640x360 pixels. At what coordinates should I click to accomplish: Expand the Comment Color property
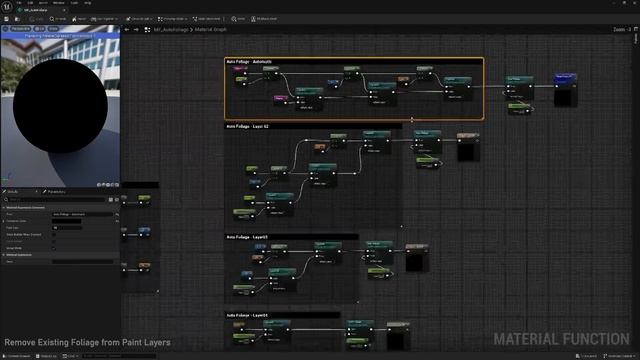pos(4,221)
